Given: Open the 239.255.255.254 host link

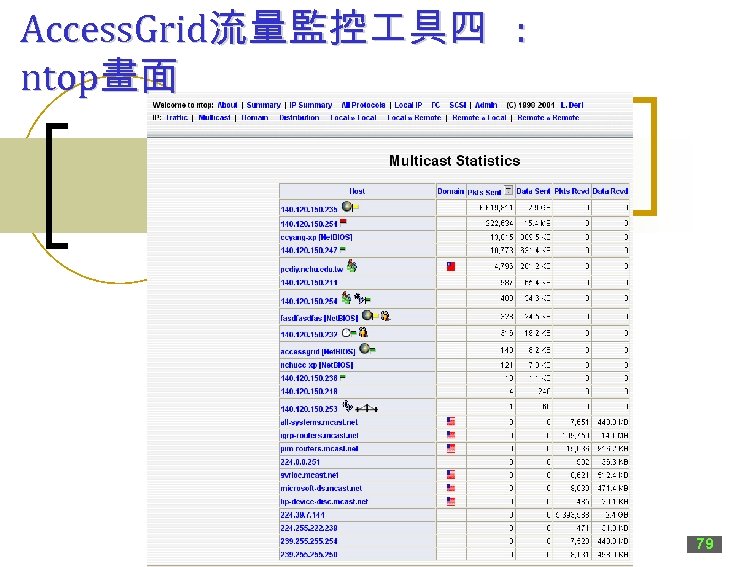Looking at the screenshot, I should (x=309, y=541).
